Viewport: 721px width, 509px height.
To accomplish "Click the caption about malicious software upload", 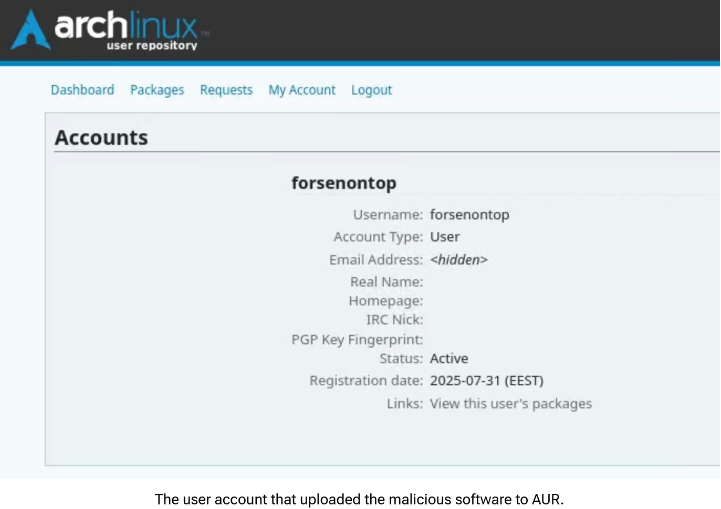I will pyautogui.click(x=359, y=499).
